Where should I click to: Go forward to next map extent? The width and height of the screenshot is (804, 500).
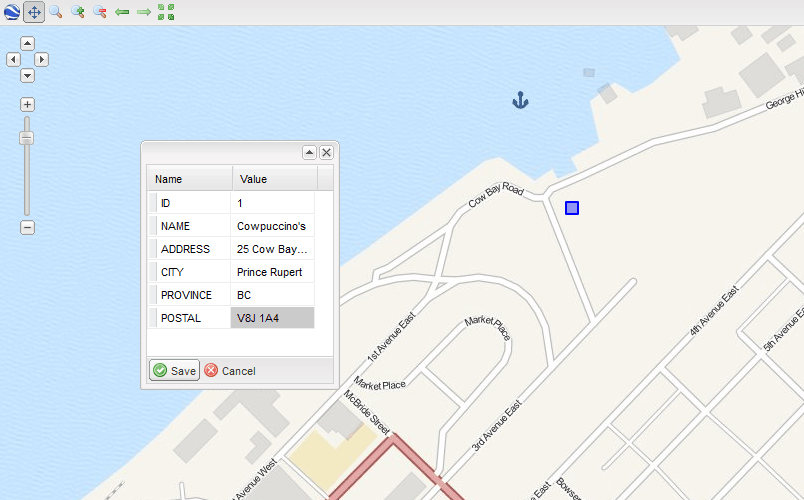pos(144,12)
